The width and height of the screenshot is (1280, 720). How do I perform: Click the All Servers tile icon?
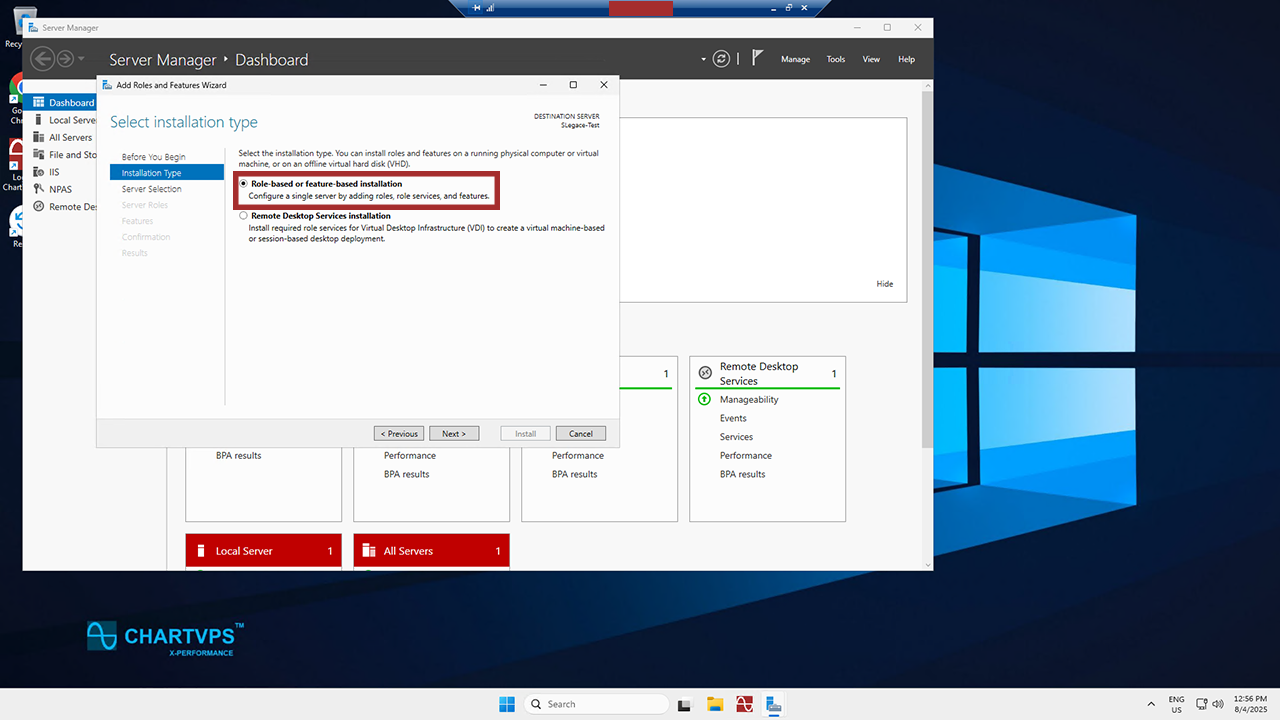[x=368, y=551]
